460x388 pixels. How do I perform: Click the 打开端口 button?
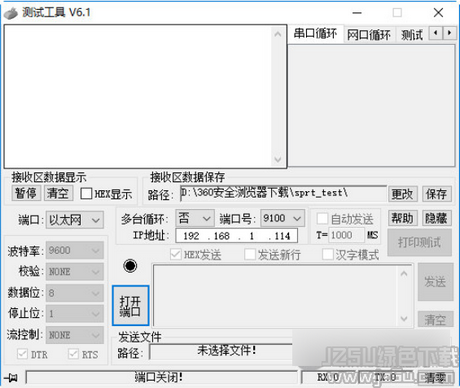130,305
